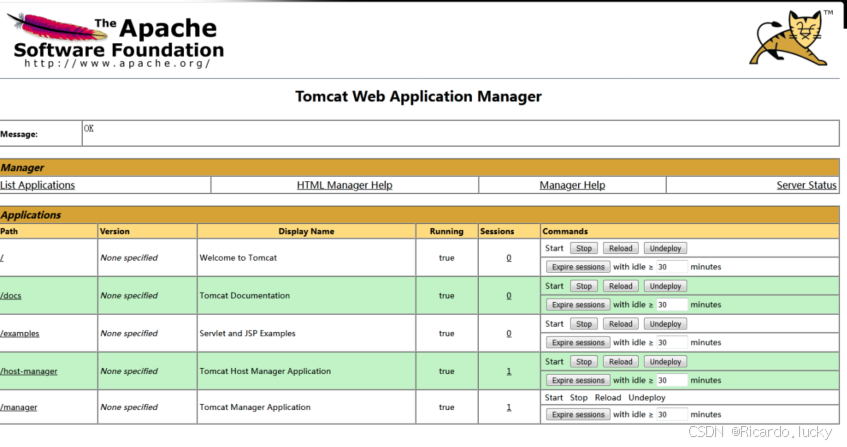Open the /host-manager application link

(x=29, y=371)
